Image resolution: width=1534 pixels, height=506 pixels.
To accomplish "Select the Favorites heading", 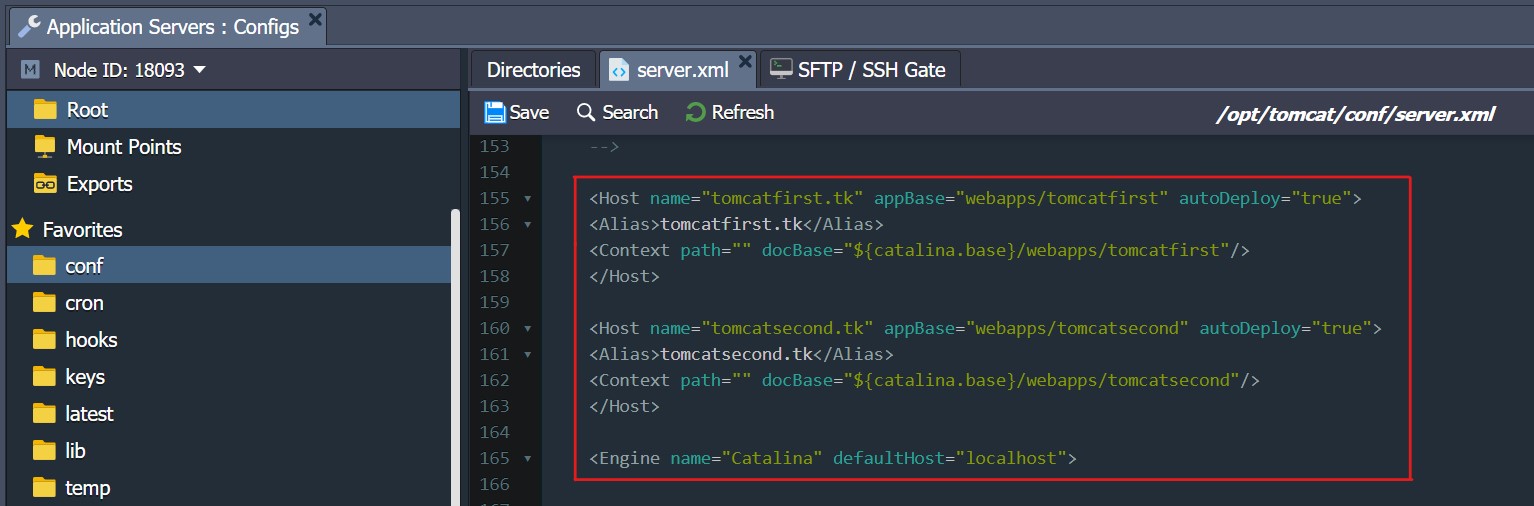I will pyautogui.click(x=82, y=230).
